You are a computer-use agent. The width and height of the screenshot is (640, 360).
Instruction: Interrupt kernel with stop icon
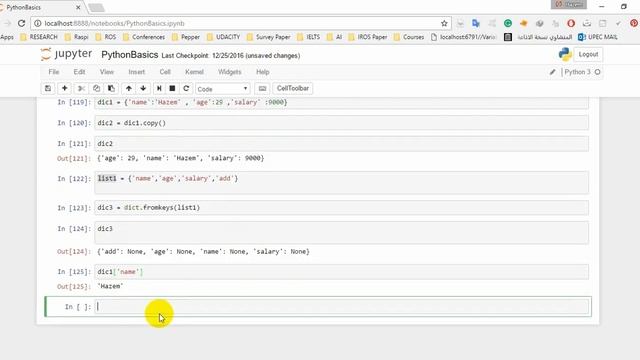coord(172,88)
